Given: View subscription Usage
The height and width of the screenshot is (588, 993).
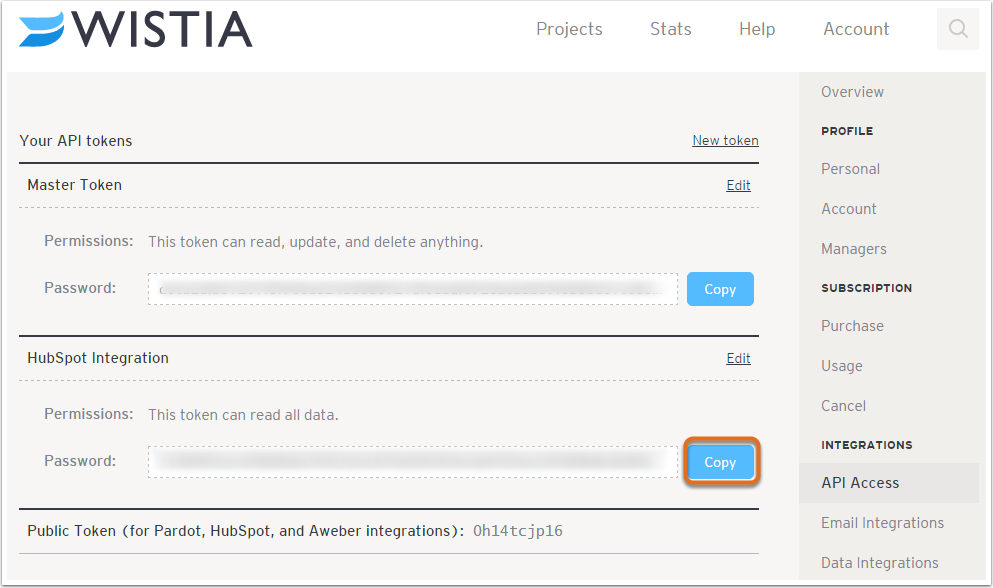Looking at the screenshot, I should click(x=842, y=366).
